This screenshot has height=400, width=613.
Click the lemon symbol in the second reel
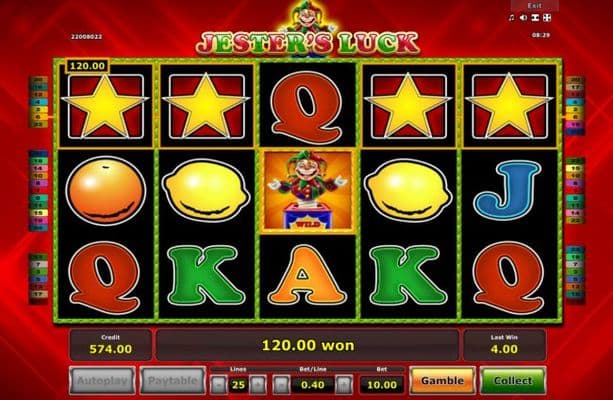tap(206, 190)
